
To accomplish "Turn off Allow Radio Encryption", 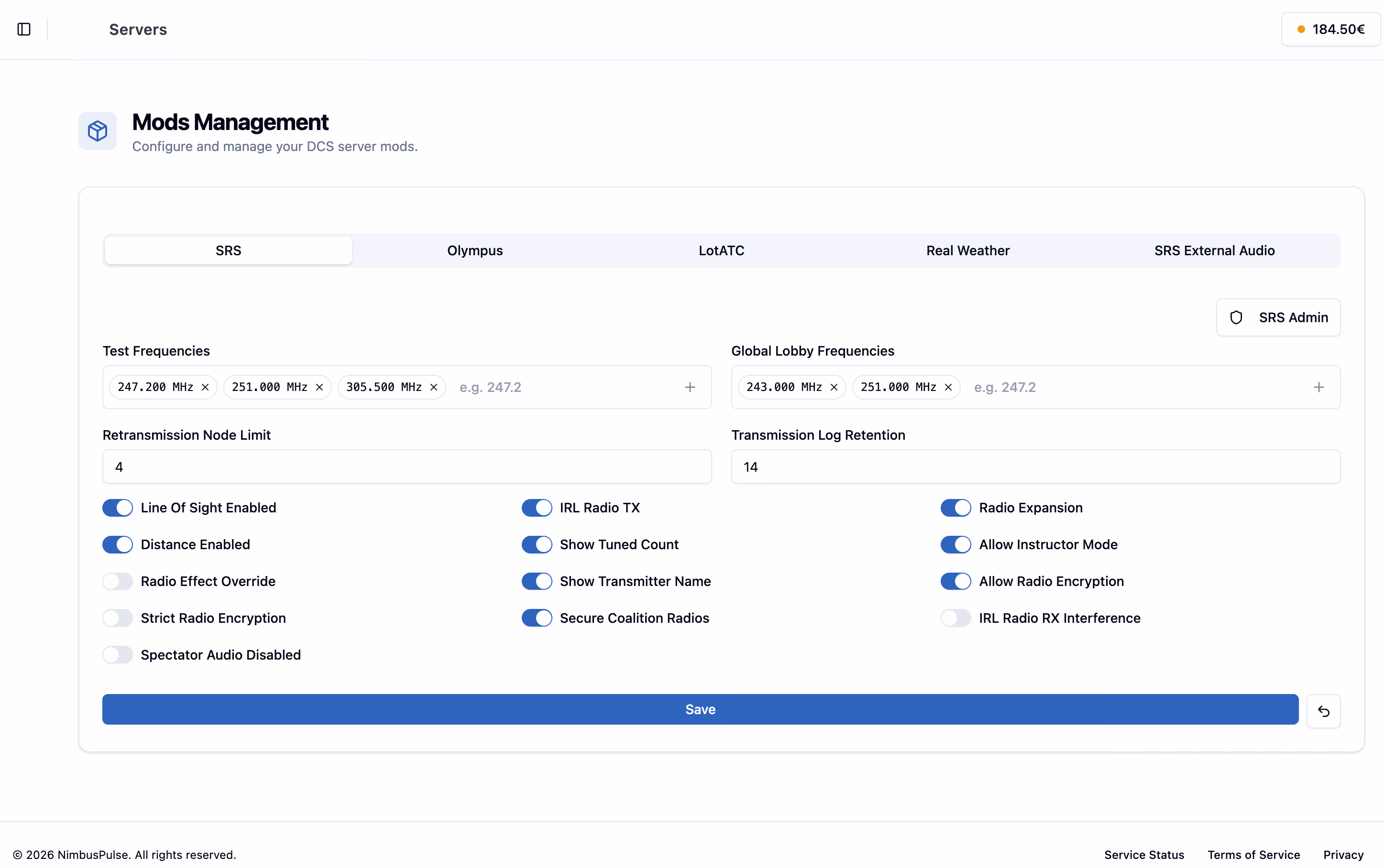I will coord(956,582).
